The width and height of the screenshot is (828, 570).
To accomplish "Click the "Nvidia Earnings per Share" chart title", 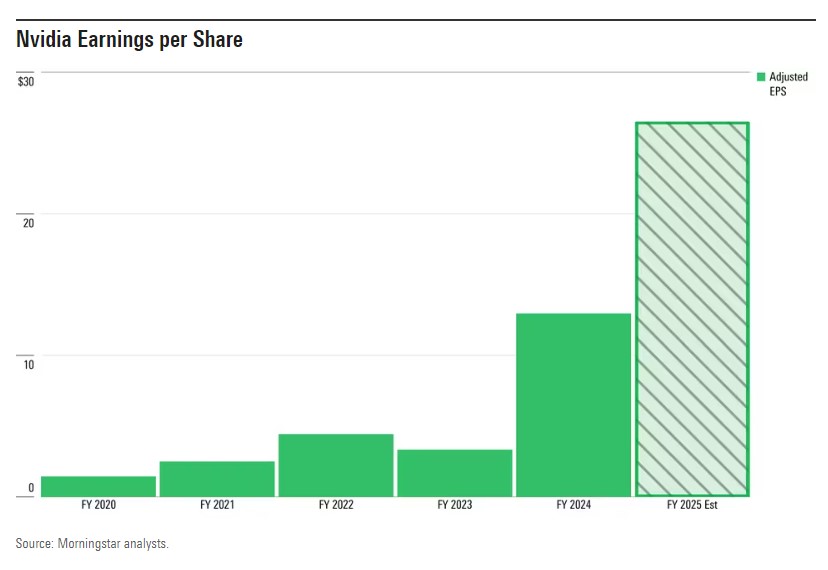I will point(129,41).
